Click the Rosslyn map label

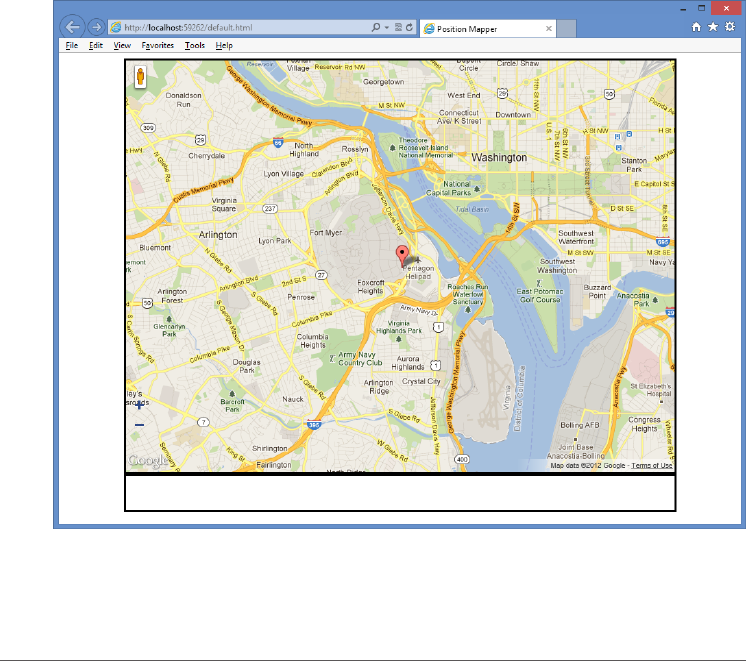355,149
